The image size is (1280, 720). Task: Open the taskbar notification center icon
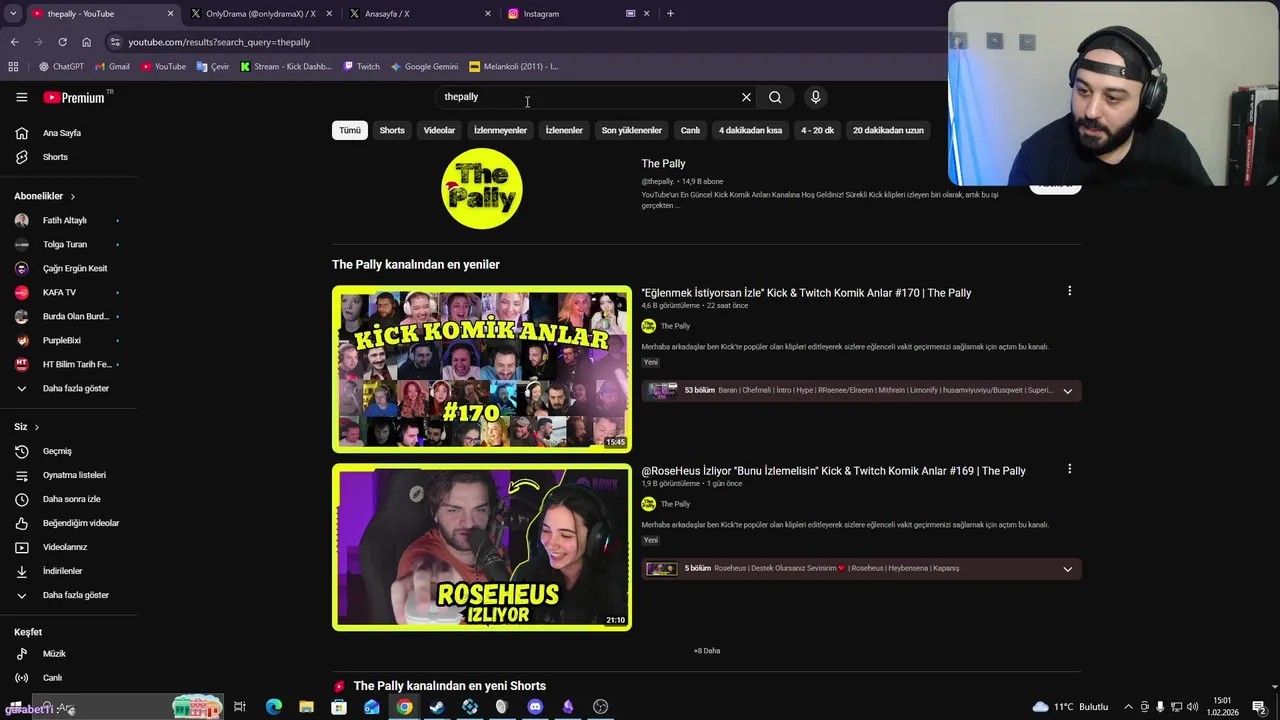1259,707
